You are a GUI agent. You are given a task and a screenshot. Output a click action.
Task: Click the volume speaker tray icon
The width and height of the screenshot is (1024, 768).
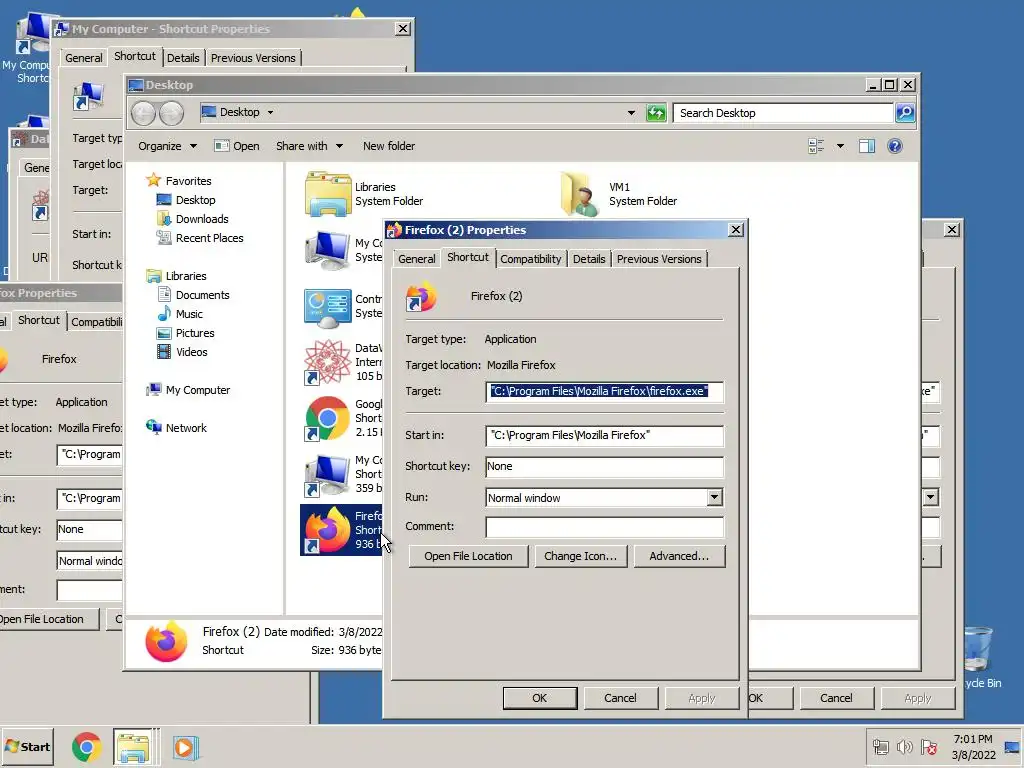click(904, 746)
